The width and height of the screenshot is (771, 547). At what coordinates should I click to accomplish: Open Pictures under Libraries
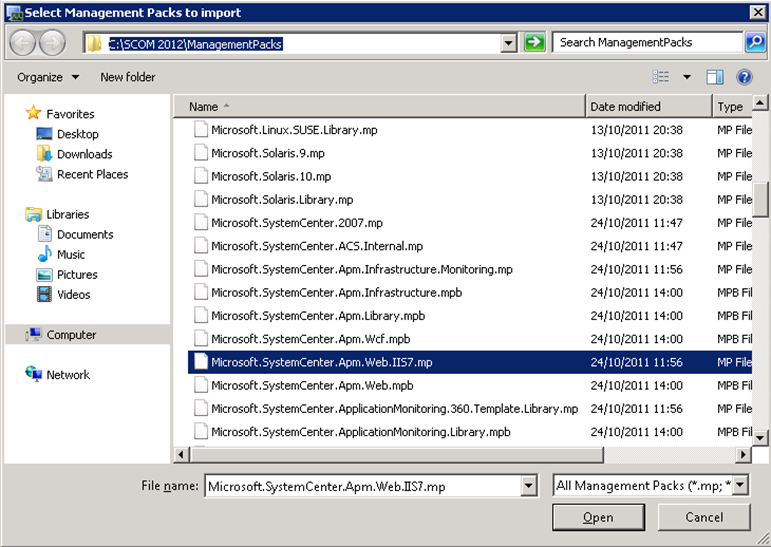click(x=77, y=274)
